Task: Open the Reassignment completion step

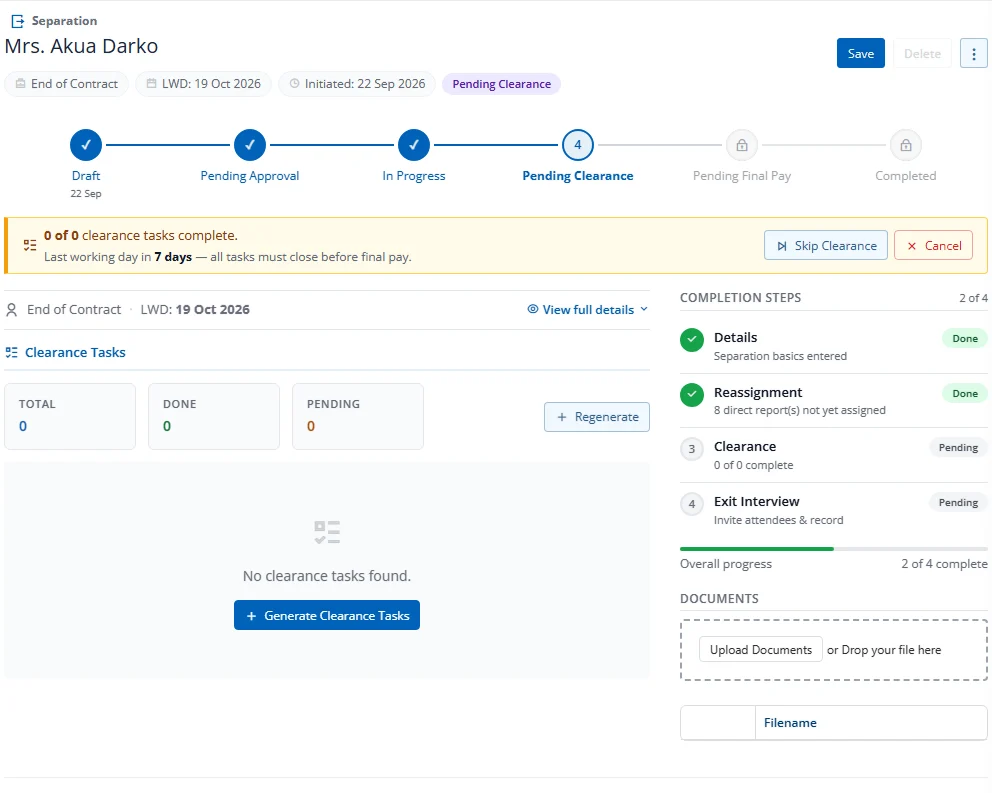Action: 833,401
